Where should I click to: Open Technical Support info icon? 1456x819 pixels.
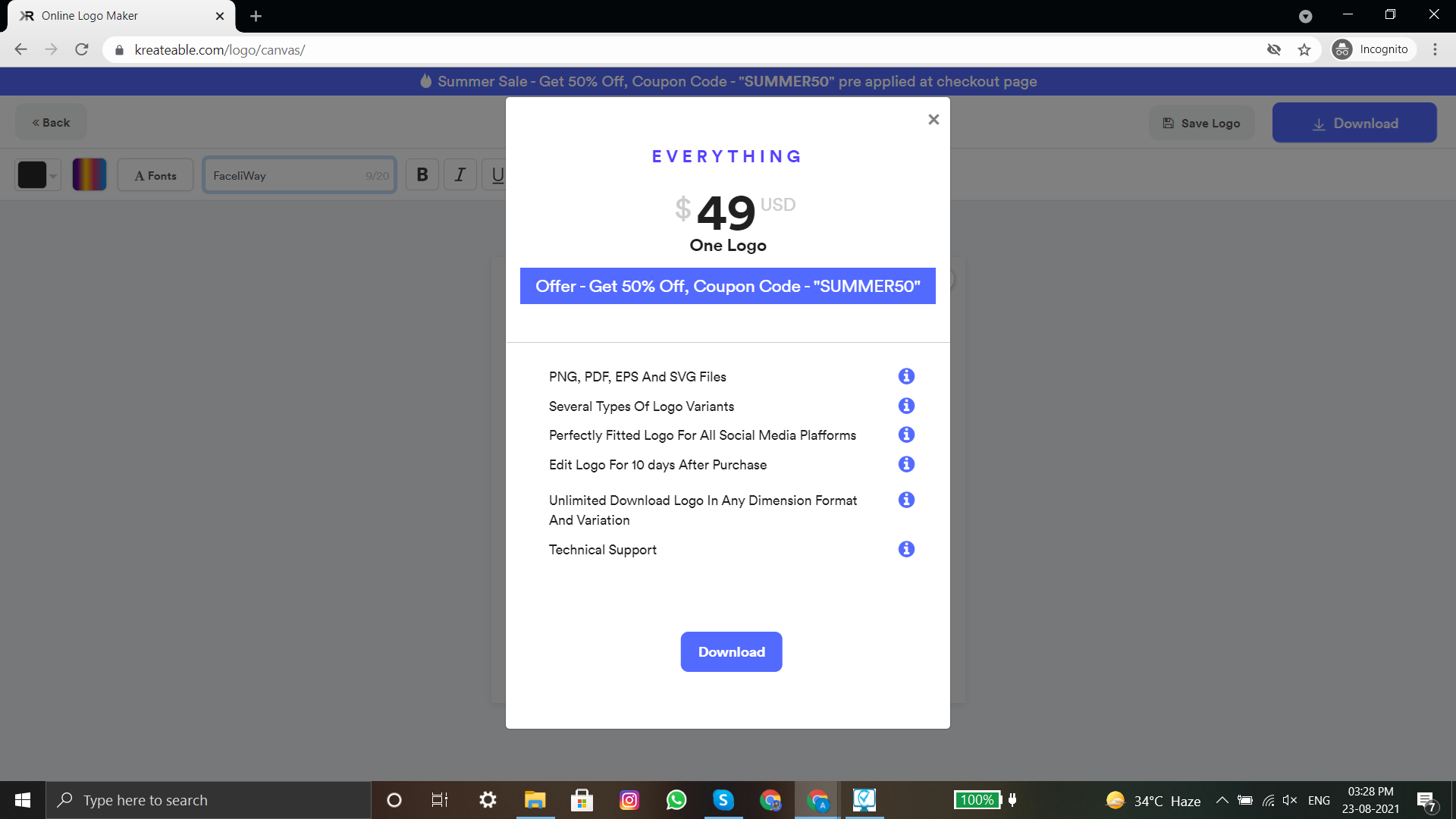(x=906, y=549)
